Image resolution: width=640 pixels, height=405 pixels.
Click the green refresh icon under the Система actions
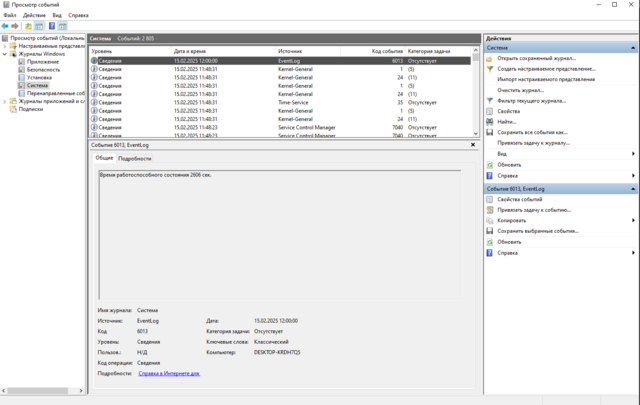pyautogui.click(x=490, y=165)
